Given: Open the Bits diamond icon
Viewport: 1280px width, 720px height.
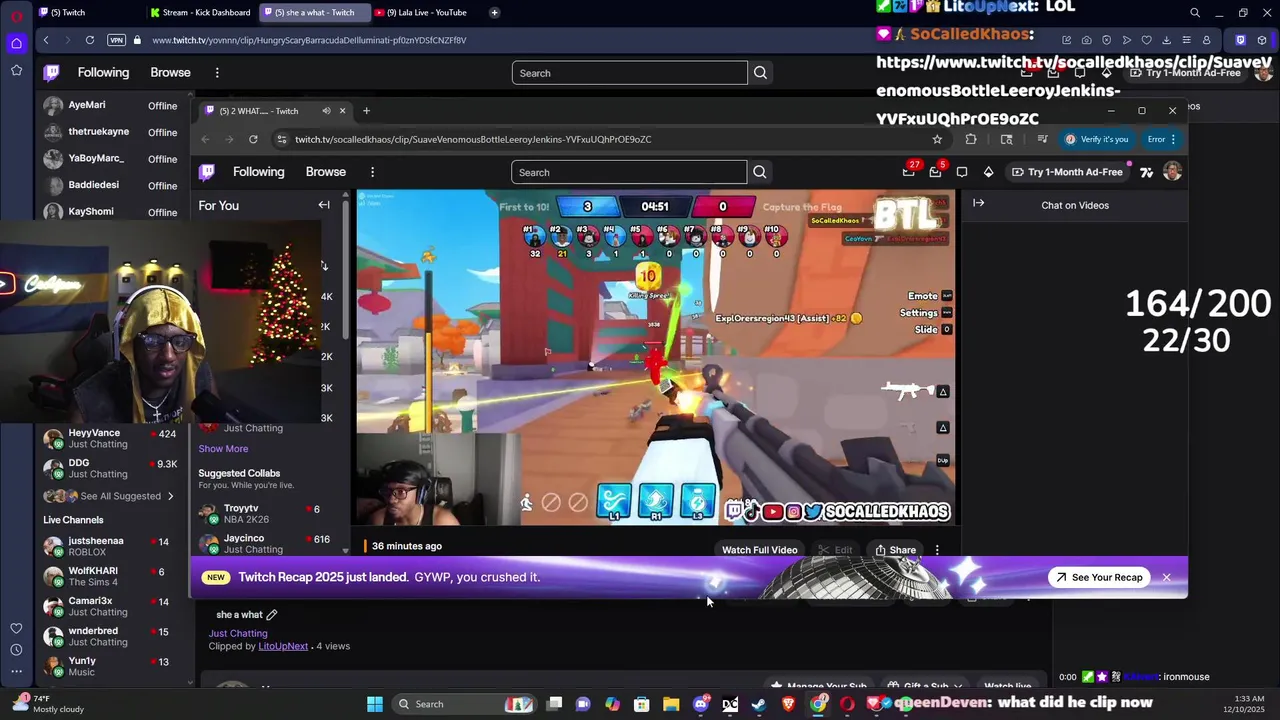Looking at the screenshot, I should (x=989, y=172).
